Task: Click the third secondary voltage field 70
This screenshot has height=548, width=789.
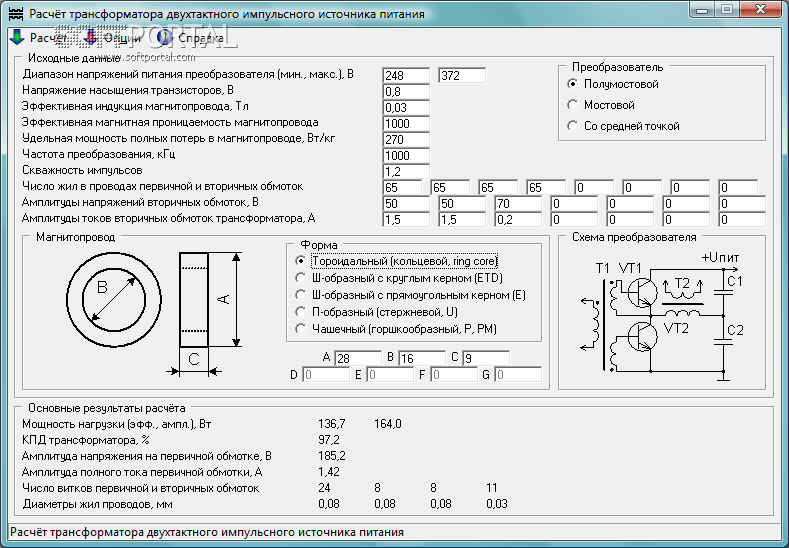Action: point(518,204)
